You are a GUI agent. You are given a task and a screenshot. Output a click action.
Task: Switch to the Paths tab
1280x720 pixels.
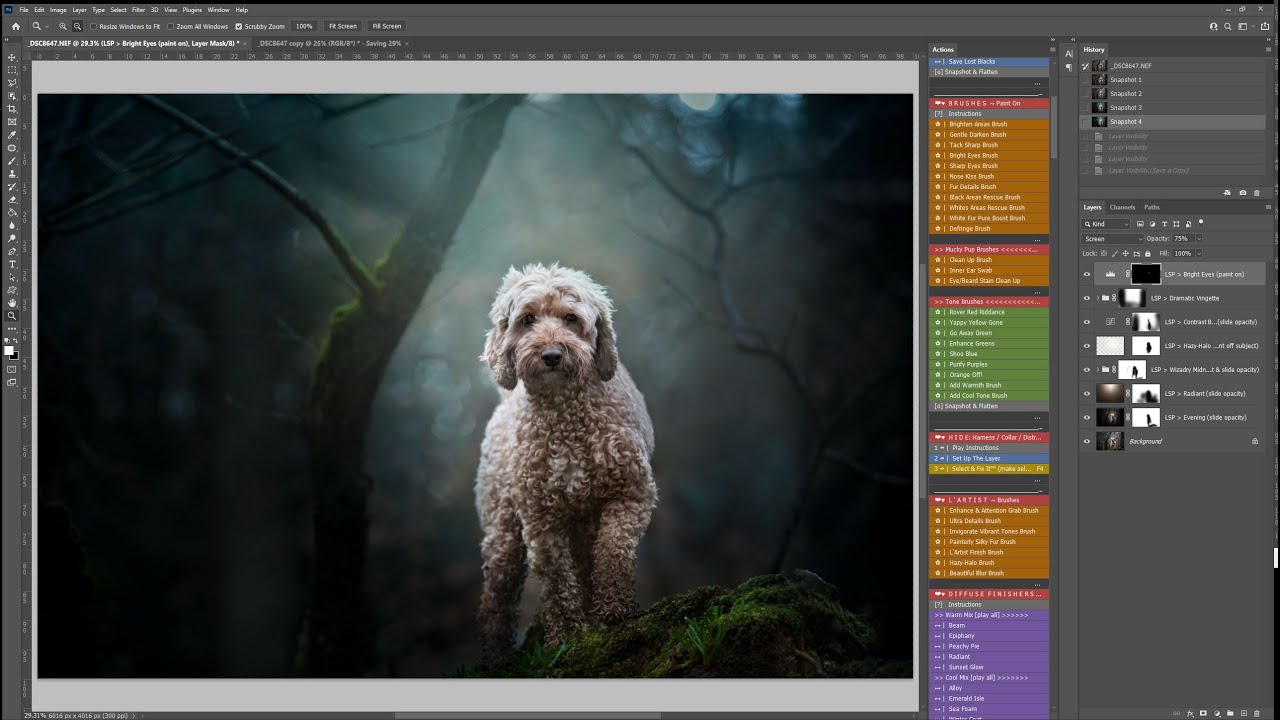(1152, 207)
